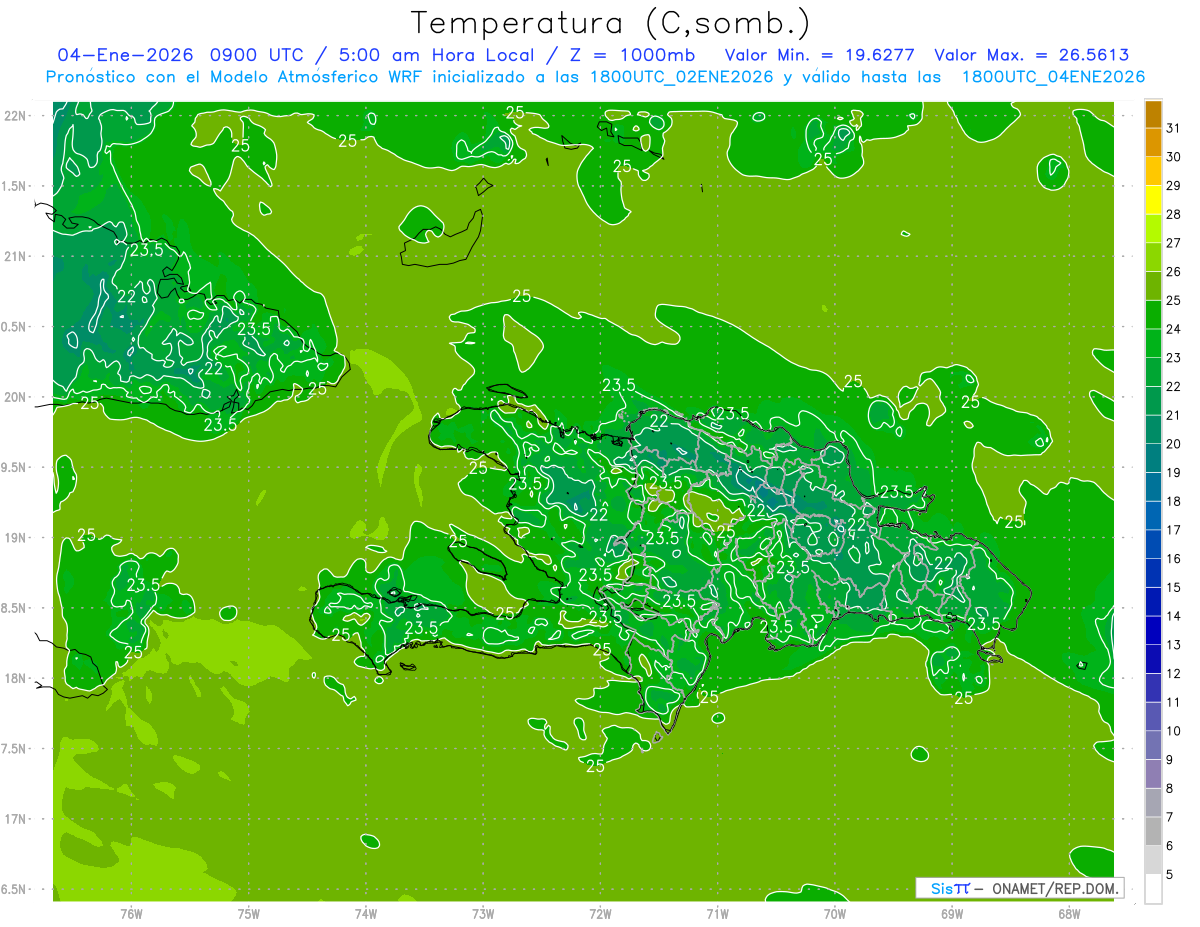Pick the orange swatch between 30 and 31
This screenshot has height=927, width=1200.
point(1153,143)
